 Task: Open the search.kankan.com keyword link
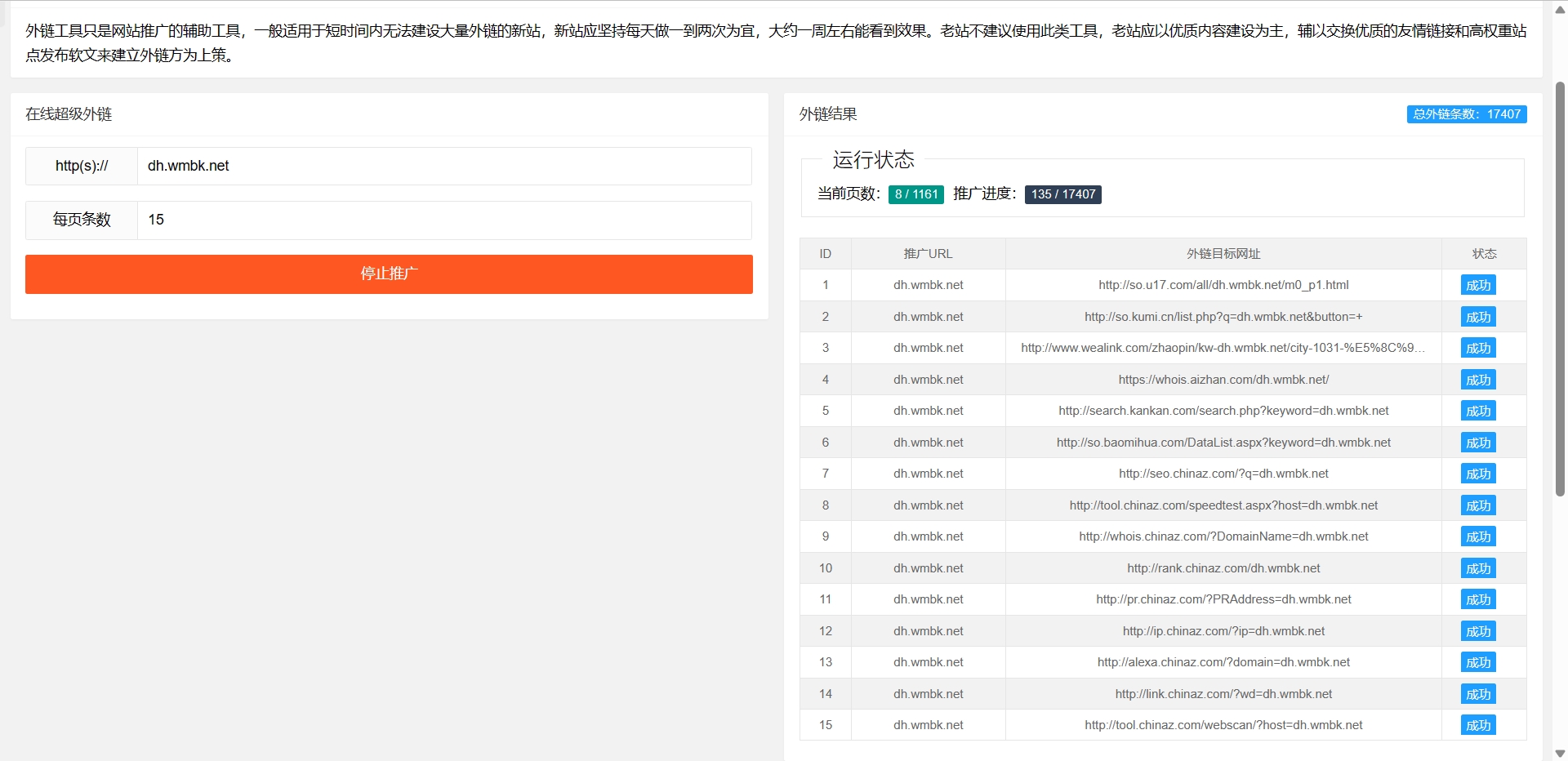click(x=1223, y=411)
